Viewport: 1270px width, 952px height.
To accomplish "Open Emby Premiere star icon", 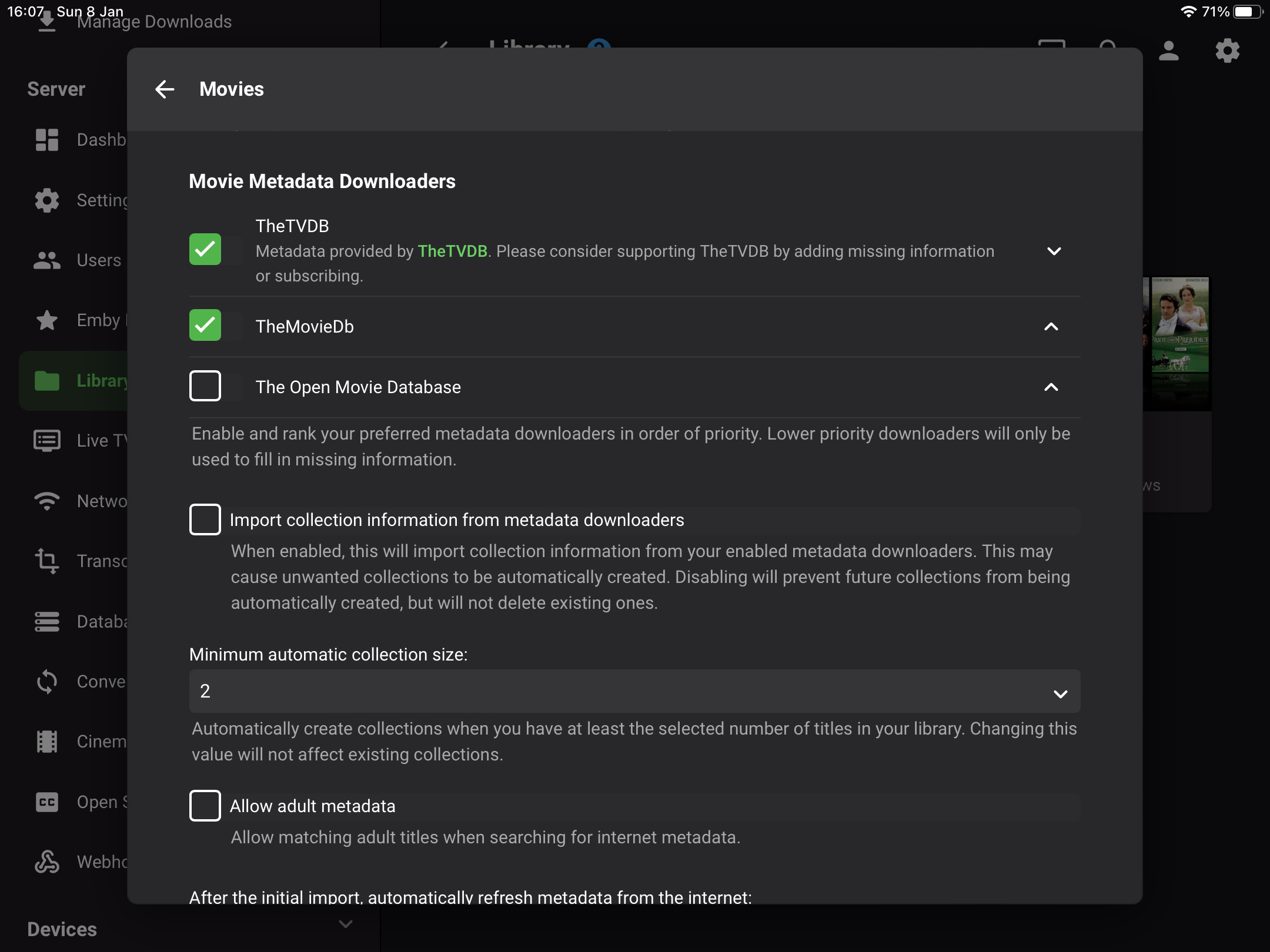I will [47, 320].
